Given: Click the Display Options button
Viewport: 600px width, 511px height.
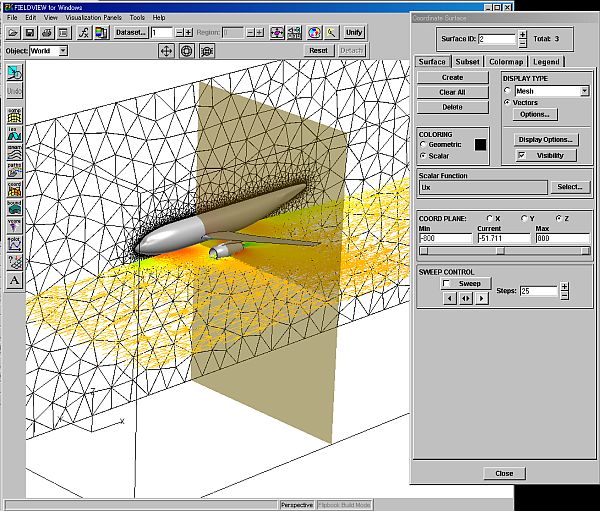Looking at the screenshot, I should [x=545, y=140].
